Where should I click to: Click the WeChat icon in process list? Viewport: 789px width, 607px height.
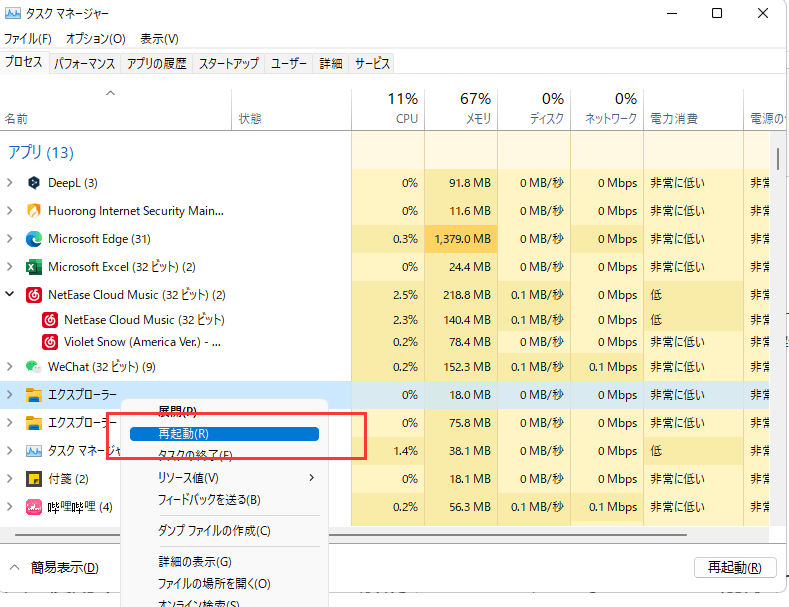[34, 367]
